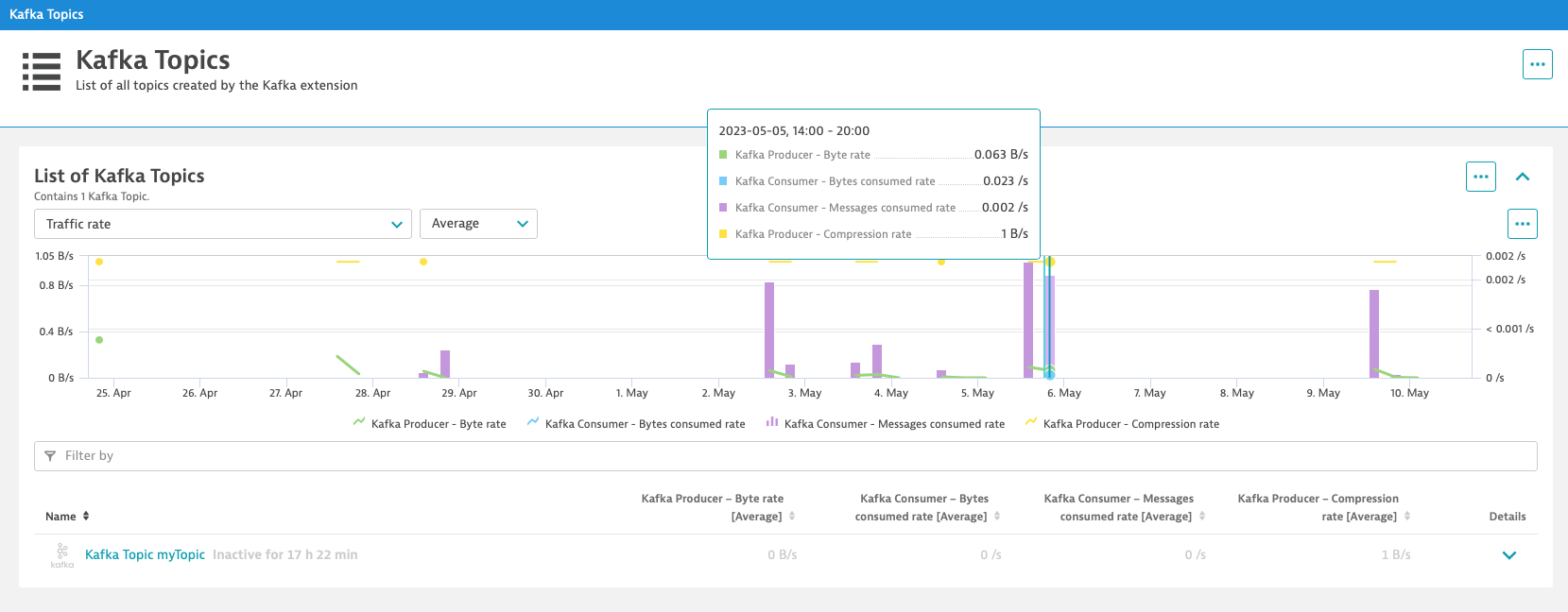
Task: Click the '0.063 B/s' value in the tooltip
Action: (x=1001, y=155)
